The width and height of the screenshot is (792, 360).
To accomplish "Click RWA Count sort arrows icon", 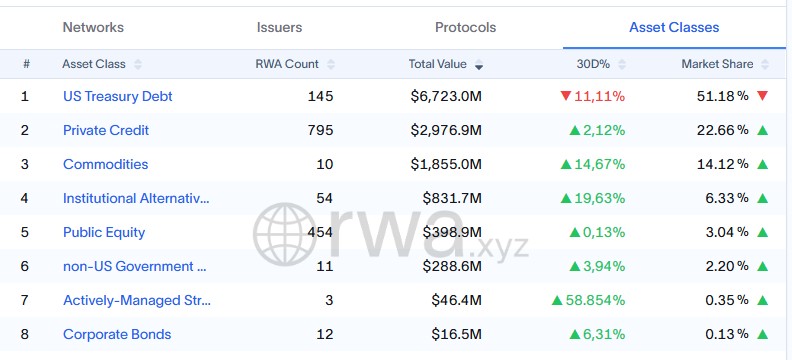I will (x=331, y=65).
